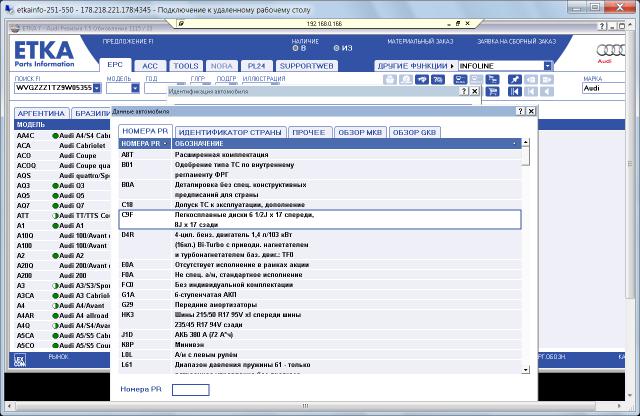Select model row A1 Audi A1
The width and height of the screenshot is (640, 416).
tap(62, 225)
